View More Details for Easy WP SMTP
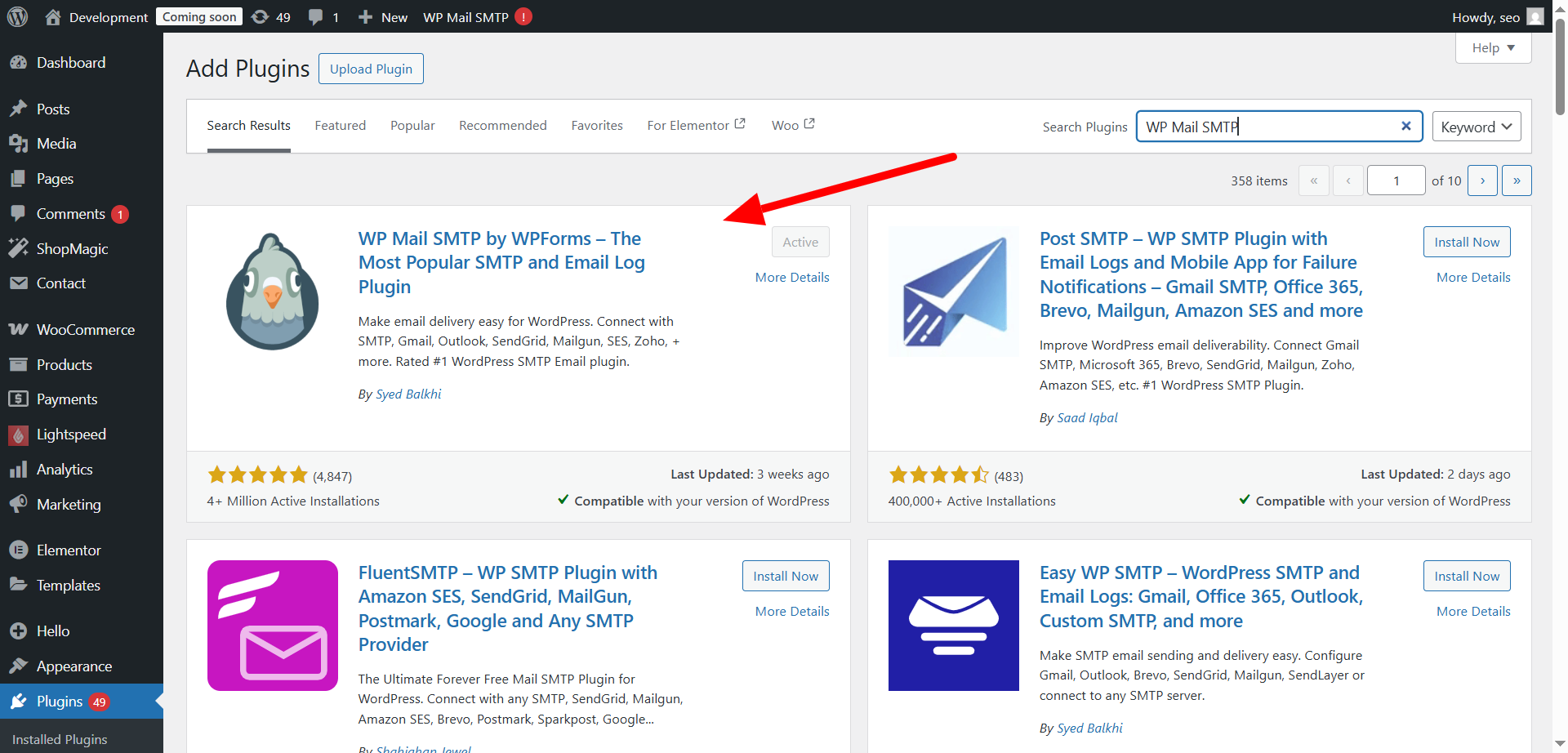 (1473, 612)
